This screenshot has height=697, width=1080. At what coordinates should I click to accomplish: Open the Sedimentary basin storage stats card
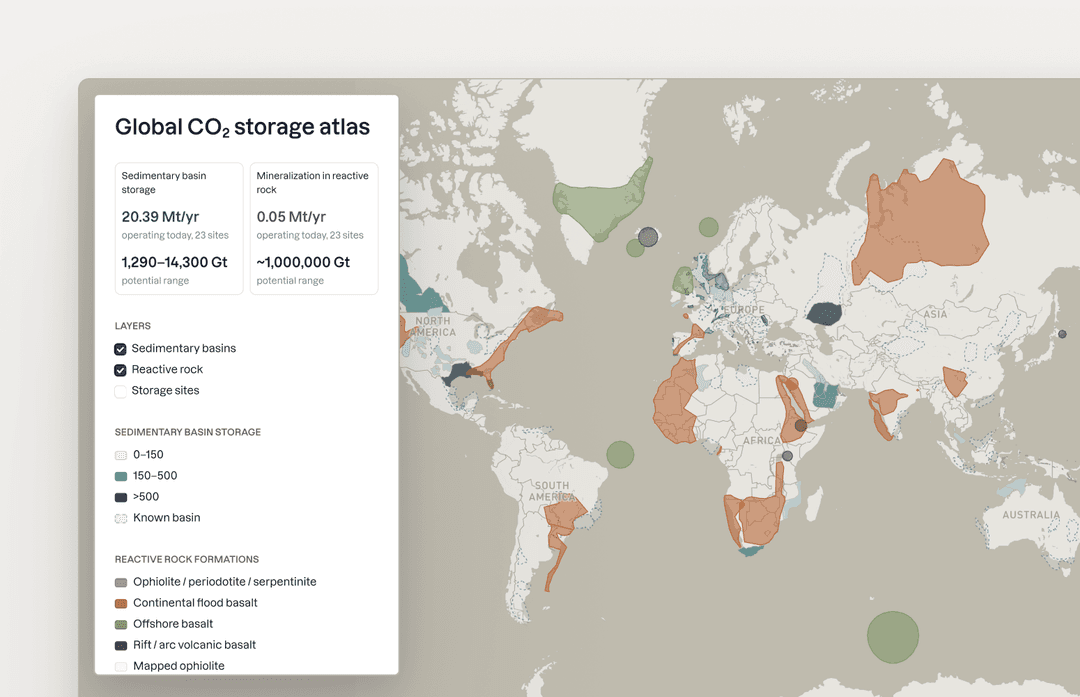[x=179, y=229]
